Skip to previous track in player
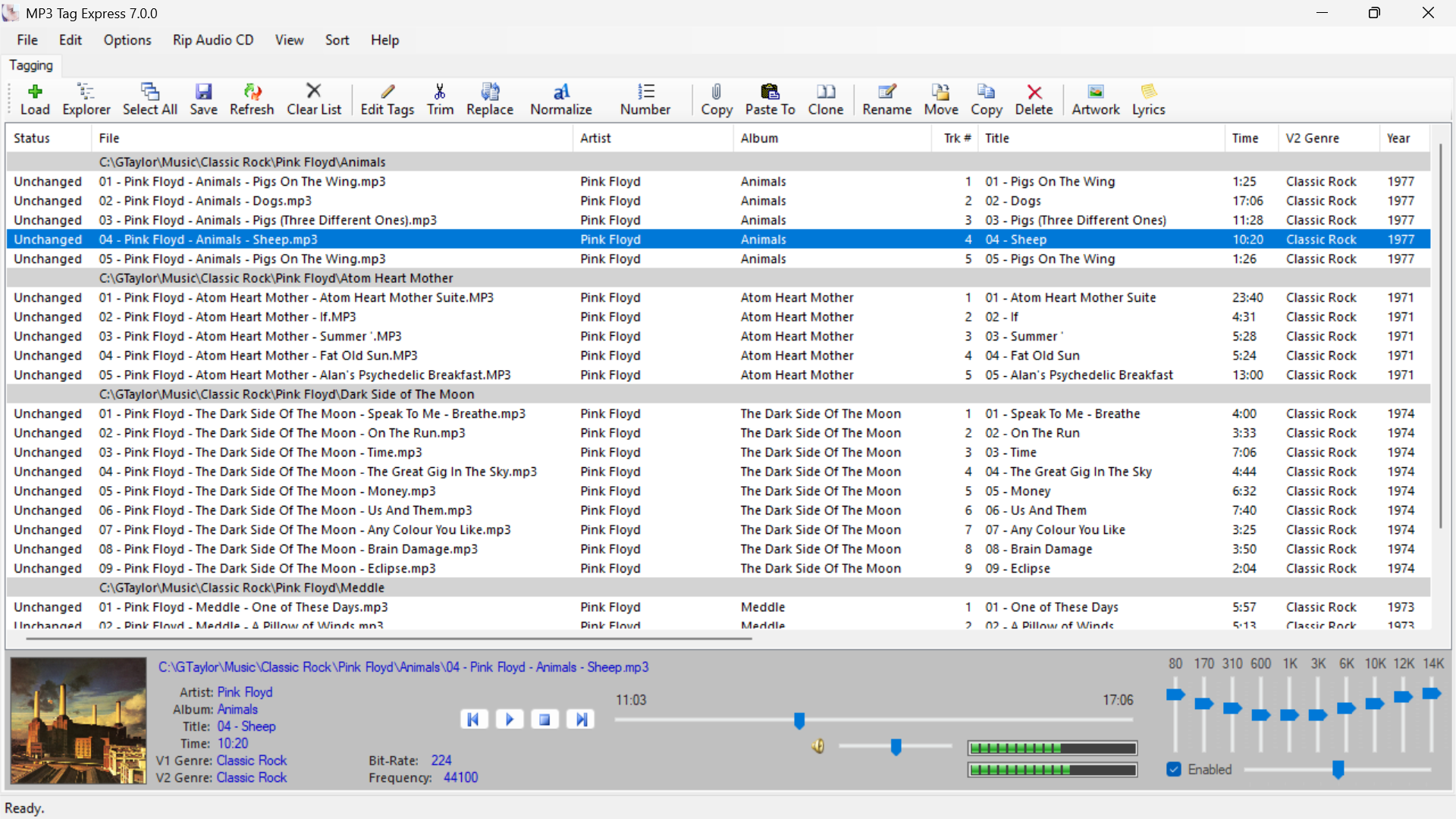 [473, 719]
